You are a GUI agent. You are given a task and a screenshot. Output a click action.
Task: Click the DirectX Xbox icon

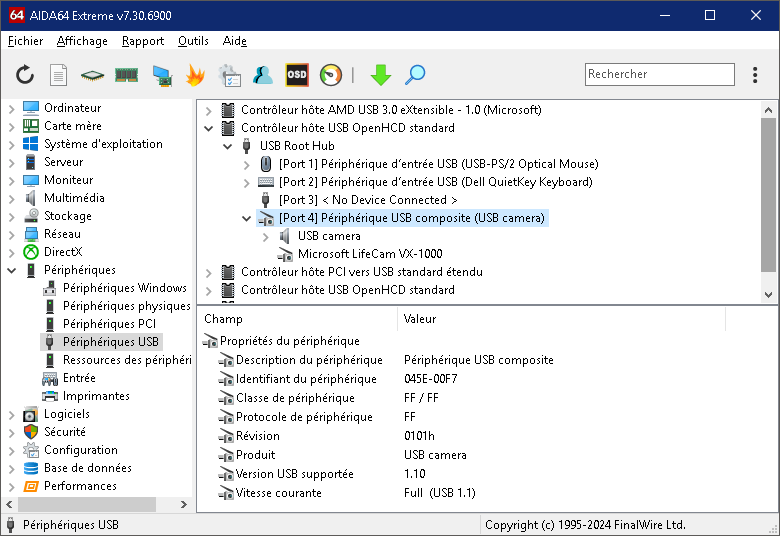point(31,252)
